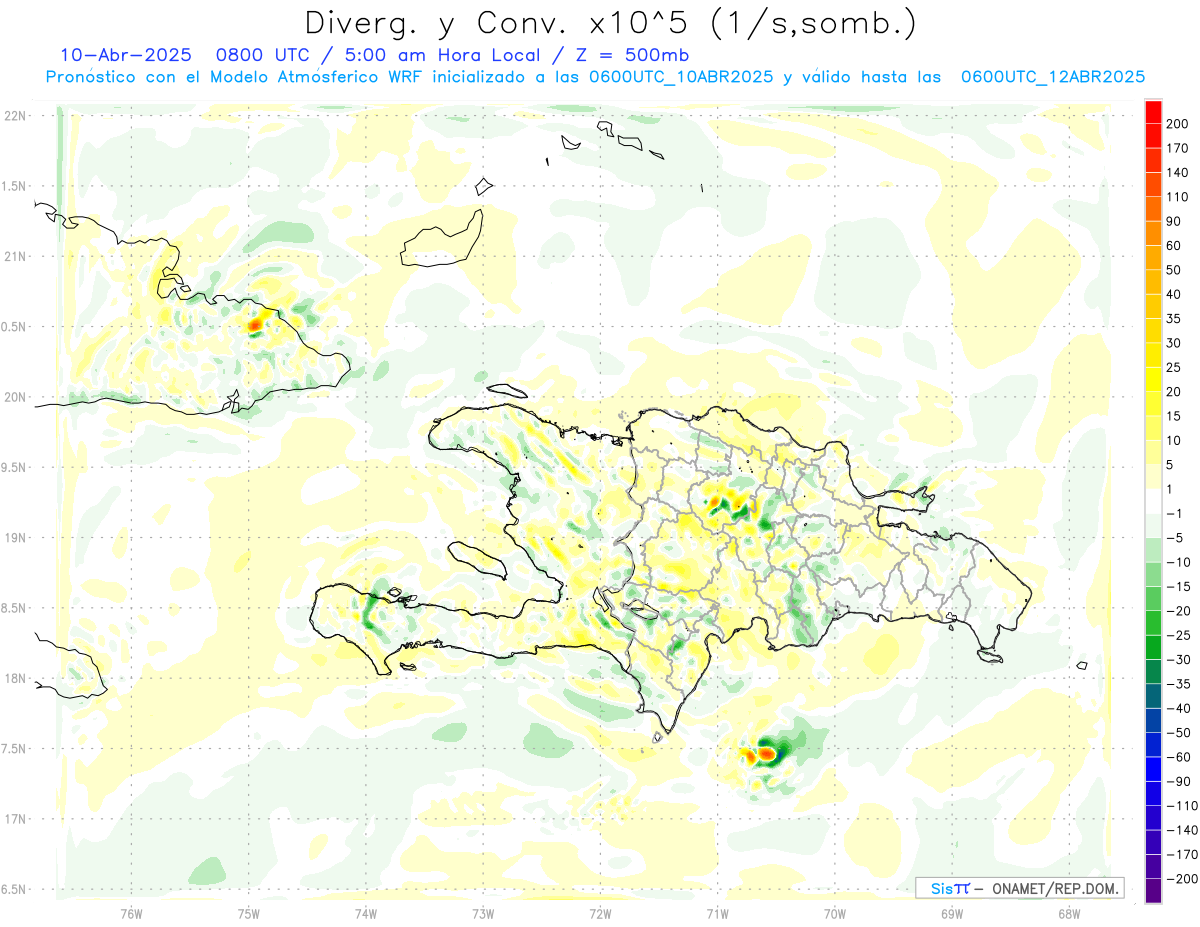1200x927 pixels.
Task: Click the "73W" longitude label
Action: (x=483, y=914)
